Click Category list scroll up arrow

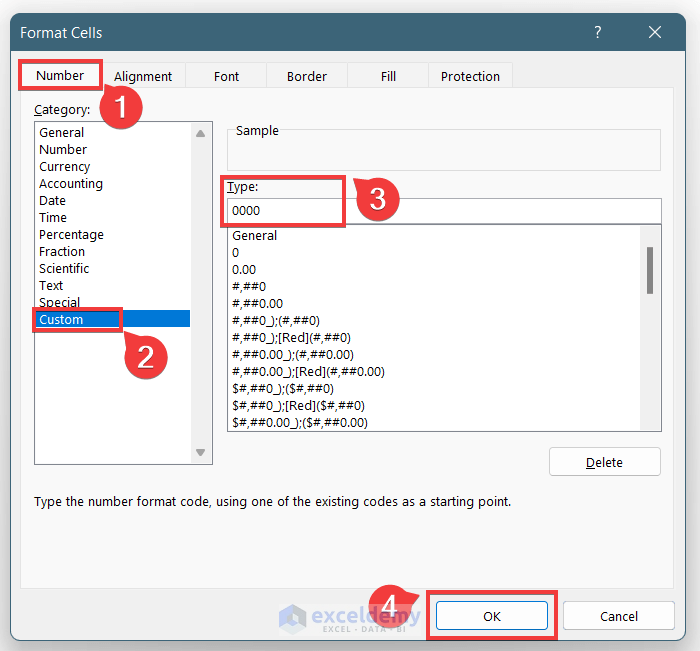pos(200,134)
